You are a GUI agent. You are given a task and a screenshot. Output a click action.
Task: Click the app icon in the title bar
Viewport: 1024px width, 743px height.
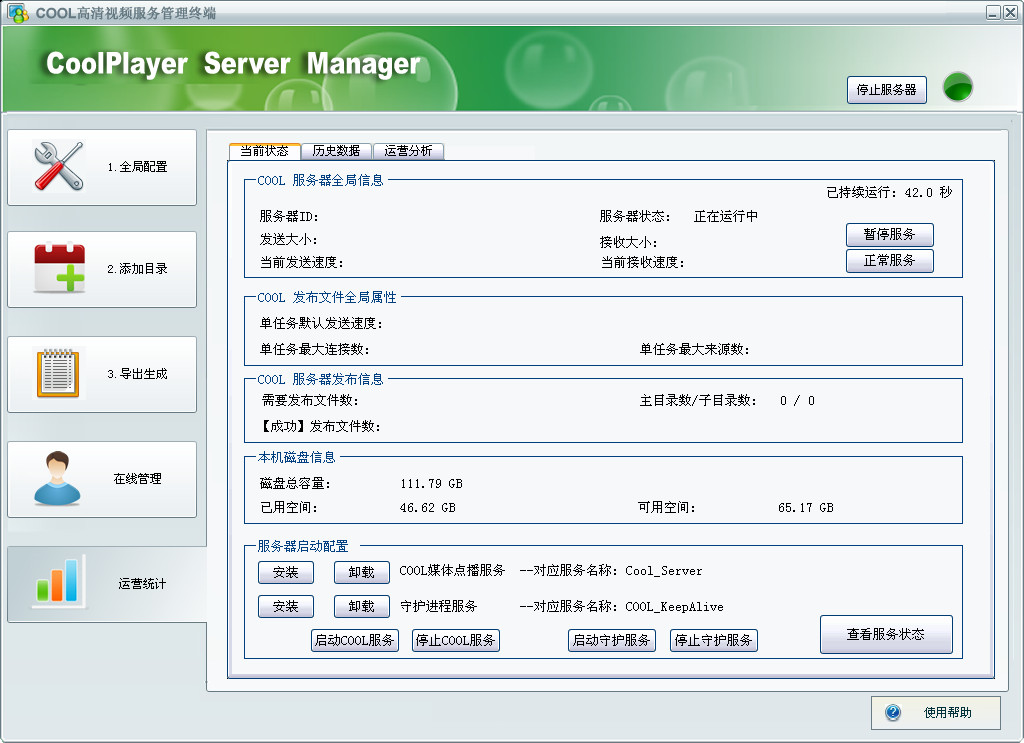pyautogui.click(x=18, y=13)
